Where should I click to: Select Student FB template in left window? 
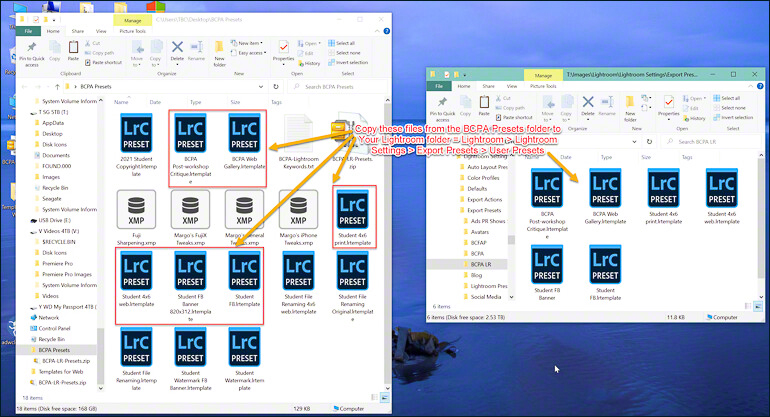(x=245, y=279)
